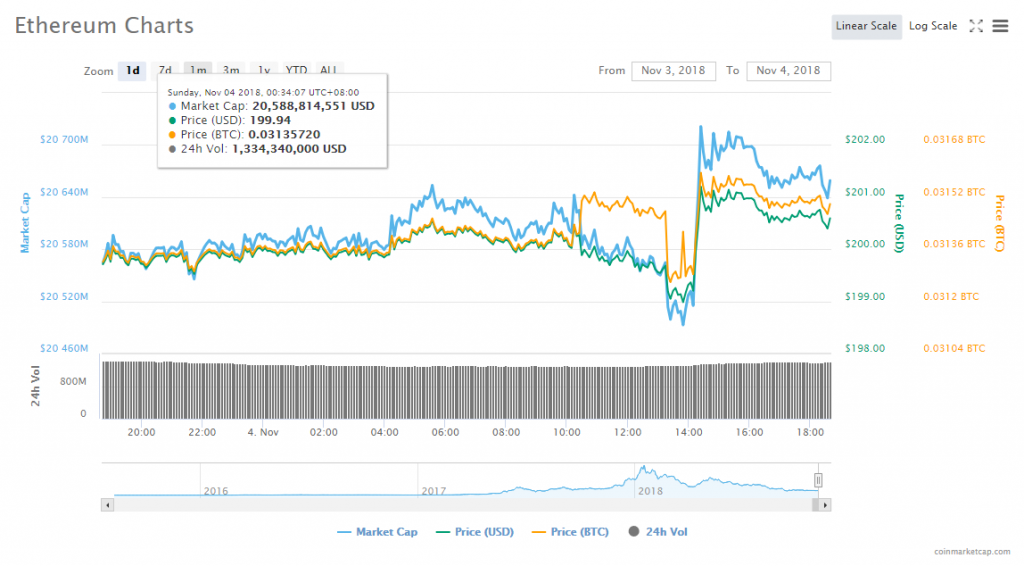1024x566 pixels.
Task: Switch to Linear Scale
Action: pos(866,26)
